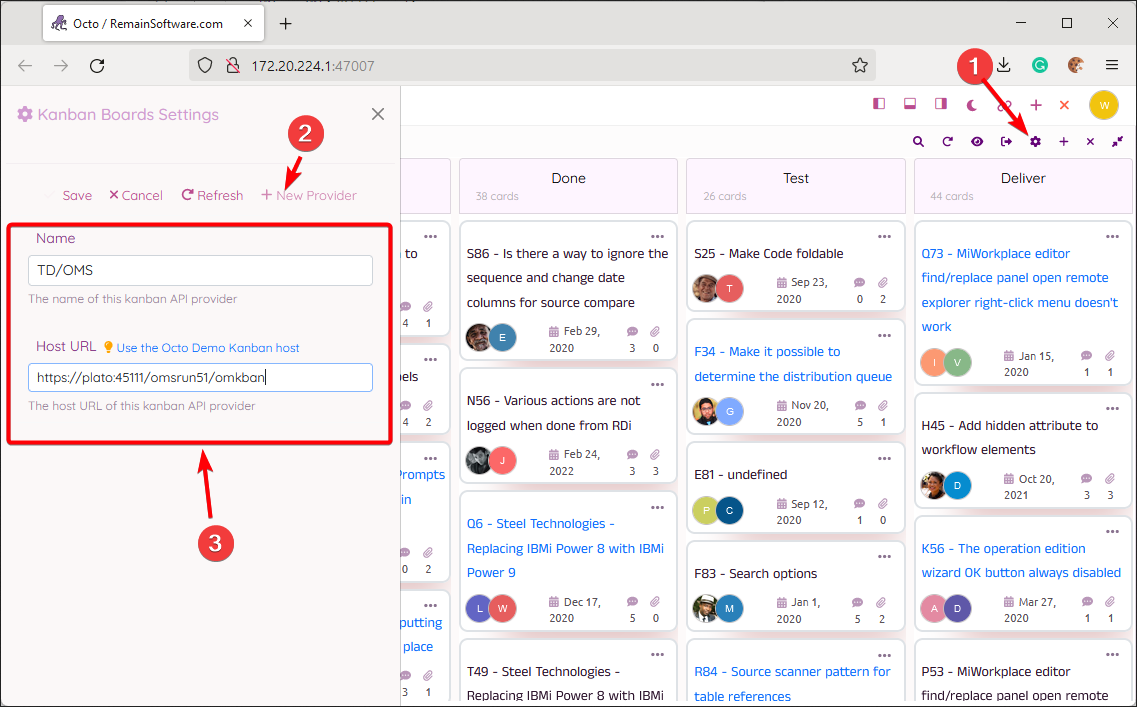Click into the Name input field
The height and width of the screenshot is (707, 1137).
point(200,270)
